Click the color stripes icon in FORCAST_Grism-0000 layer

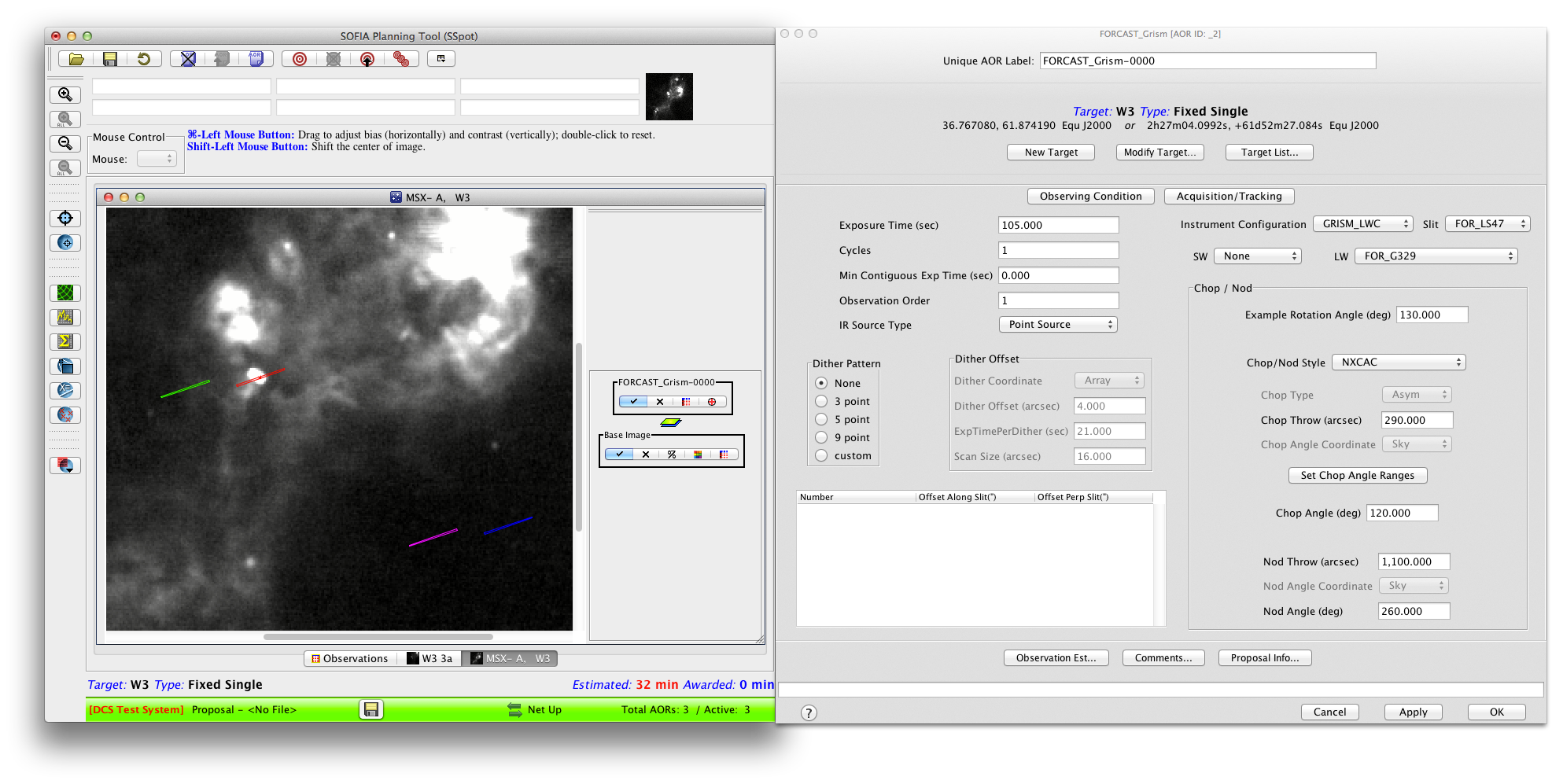click(686, 402)
